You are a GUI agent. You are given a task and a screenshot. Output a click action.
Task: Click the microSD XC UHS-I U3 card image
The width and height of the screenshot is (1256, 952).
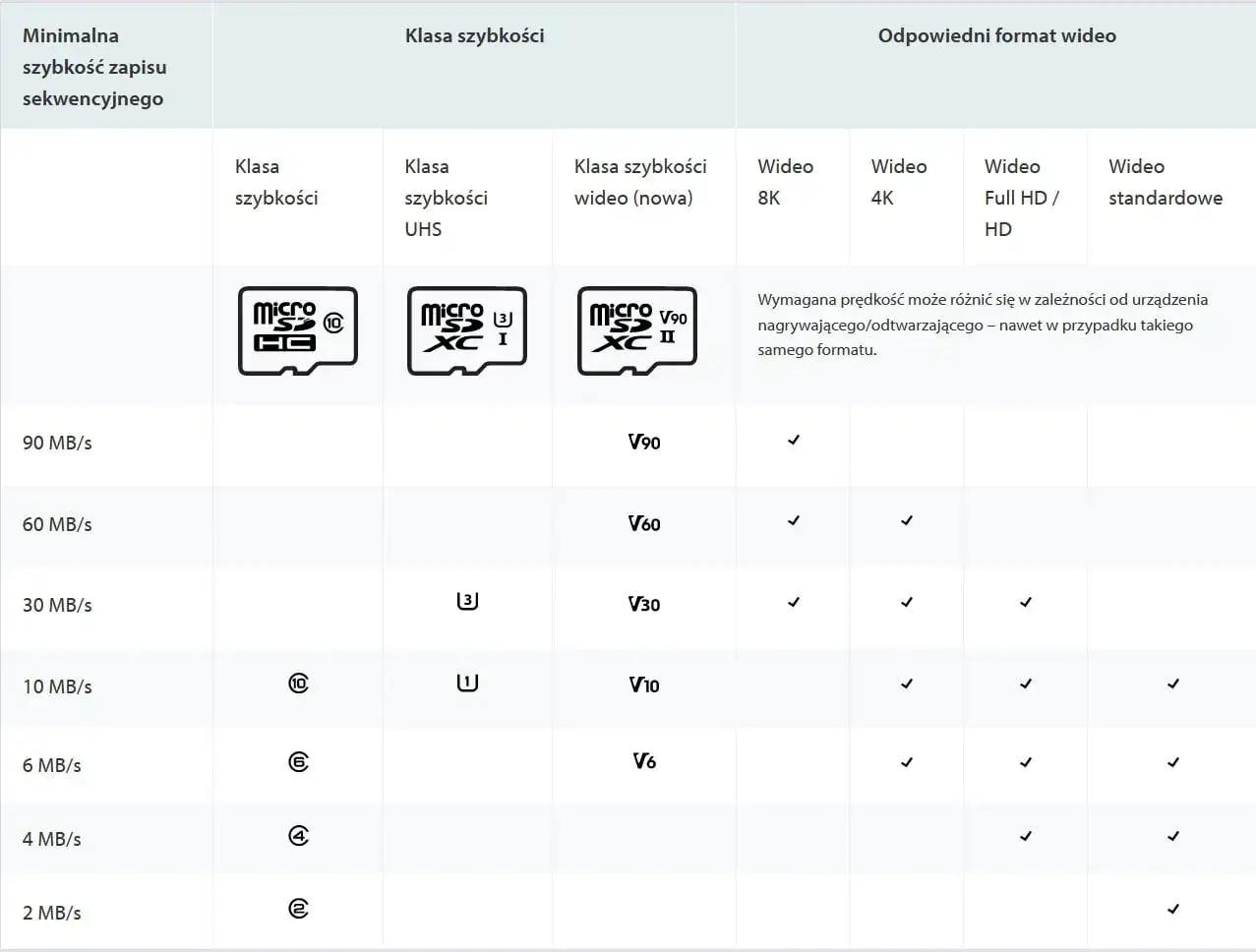467,331
